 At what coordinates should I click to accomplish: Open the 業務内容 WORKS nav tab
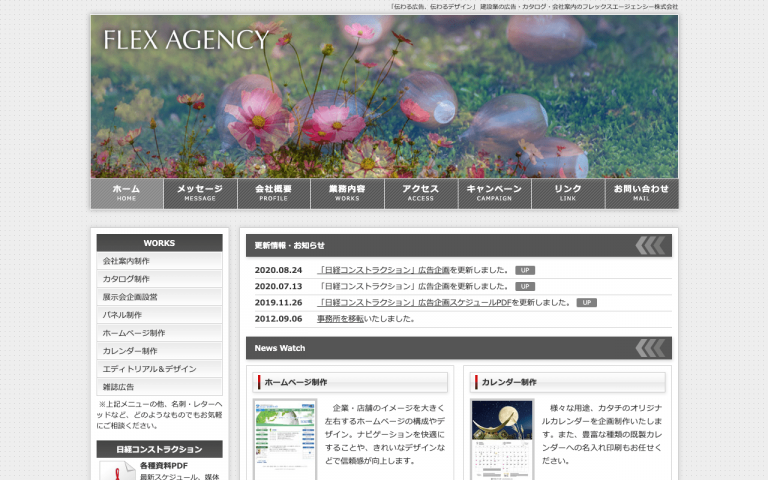pos(347,193)
